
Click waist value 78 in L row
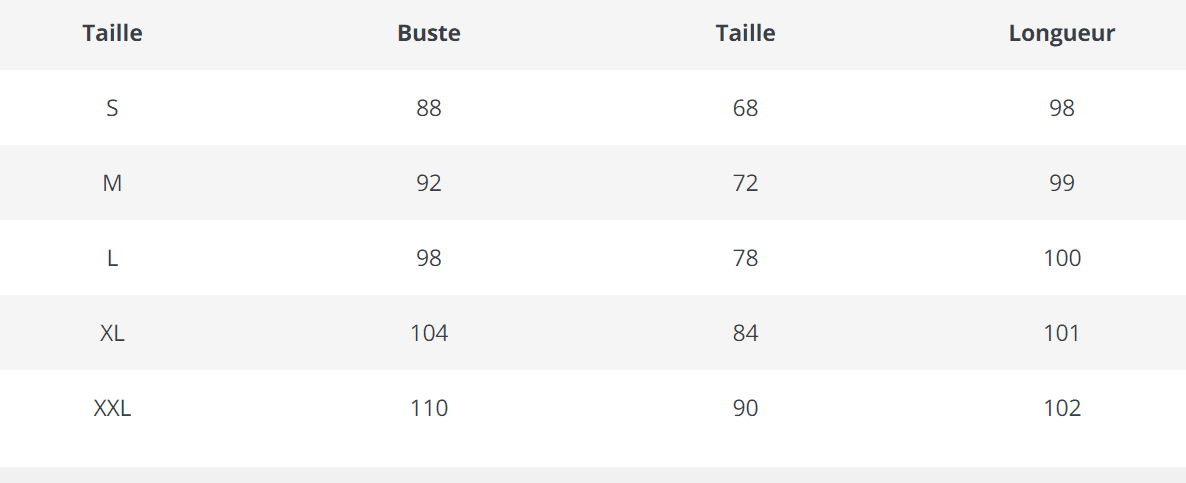coord(745,258)
